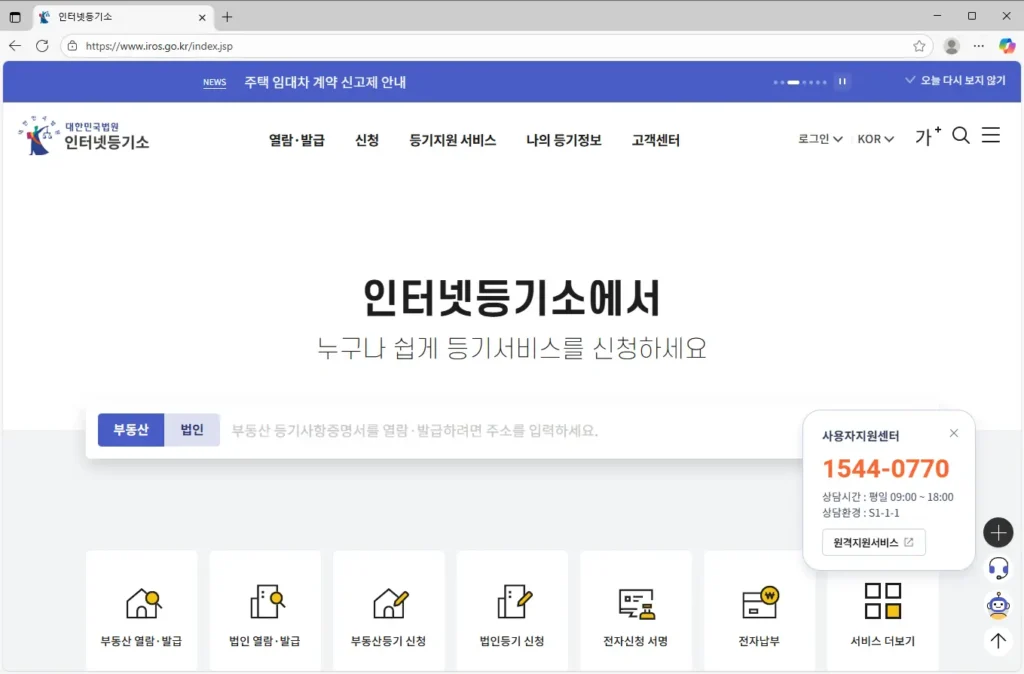
Task: Select the 부동산등기 신청 icon
Action: point(389,610)
